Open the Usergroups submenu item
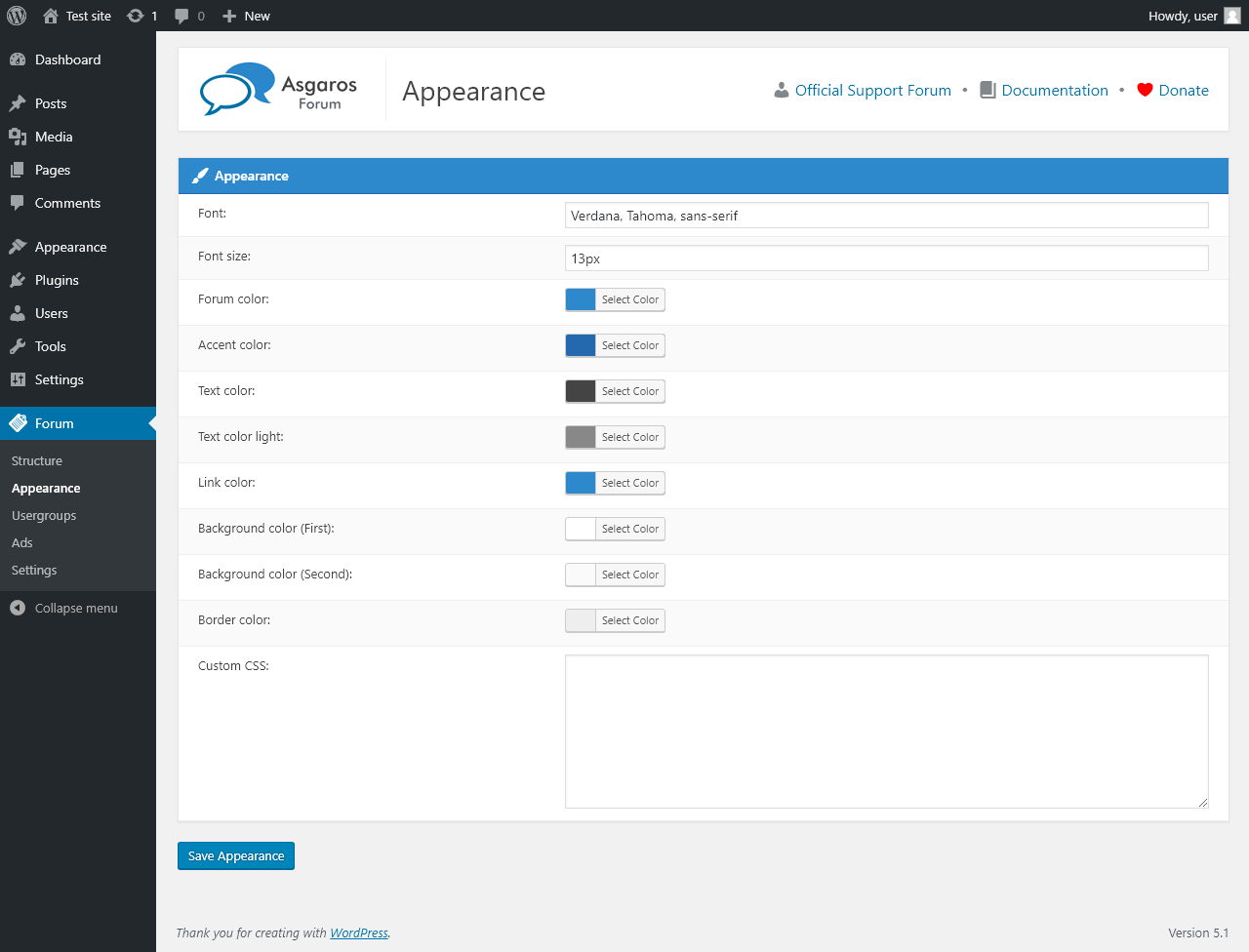The image size is (1249, 952). point(44,516)
